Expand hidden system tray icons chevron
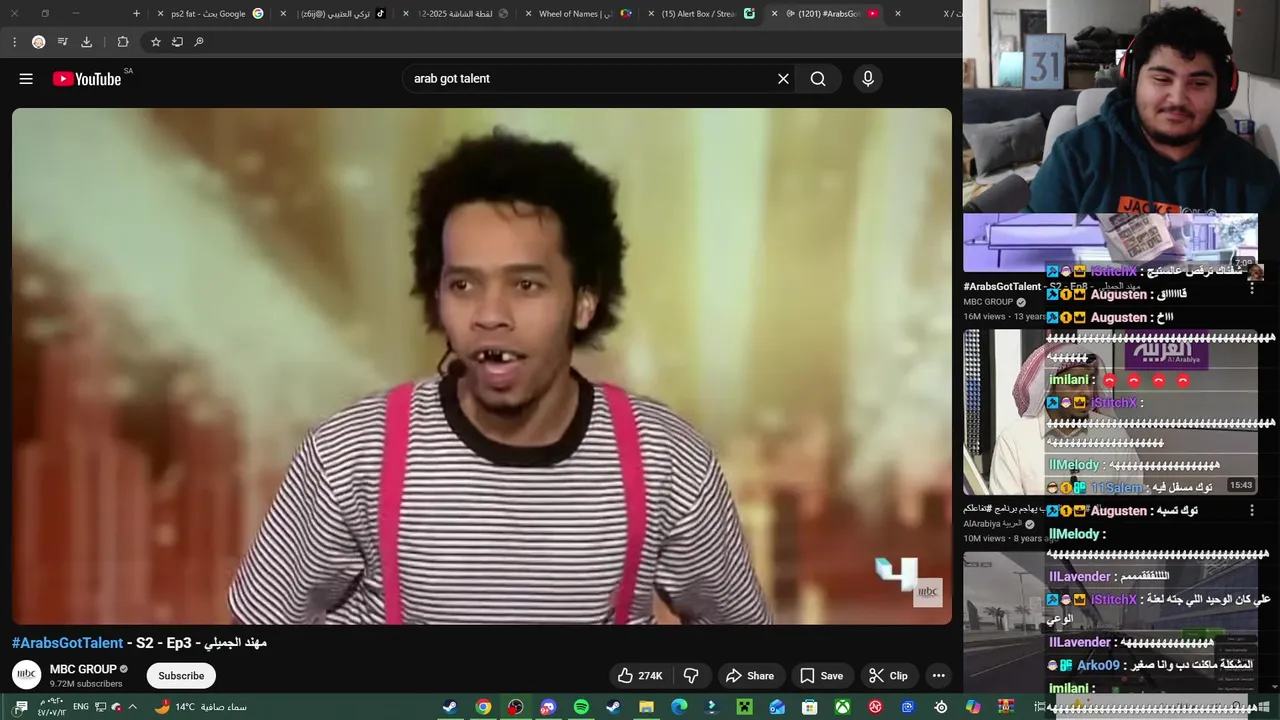 tap(132, 707)
